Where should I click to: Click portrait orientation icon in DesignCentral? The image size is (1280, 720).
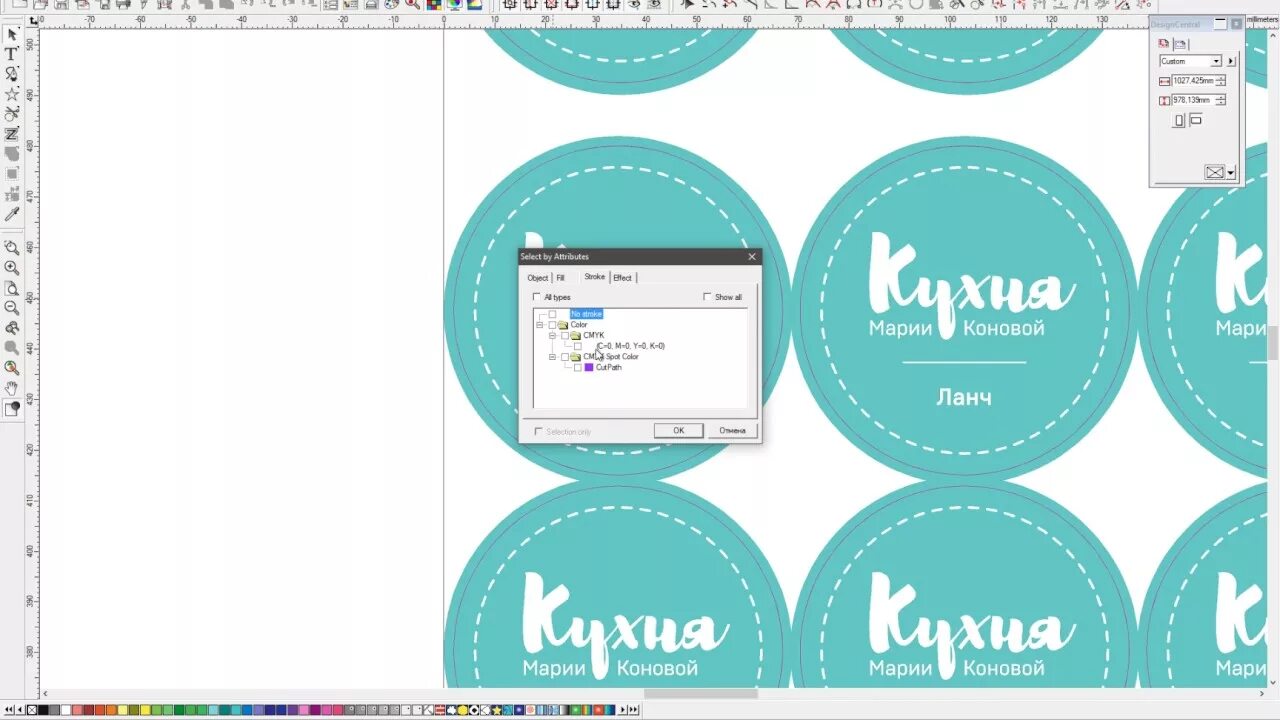coord(1179,120)
